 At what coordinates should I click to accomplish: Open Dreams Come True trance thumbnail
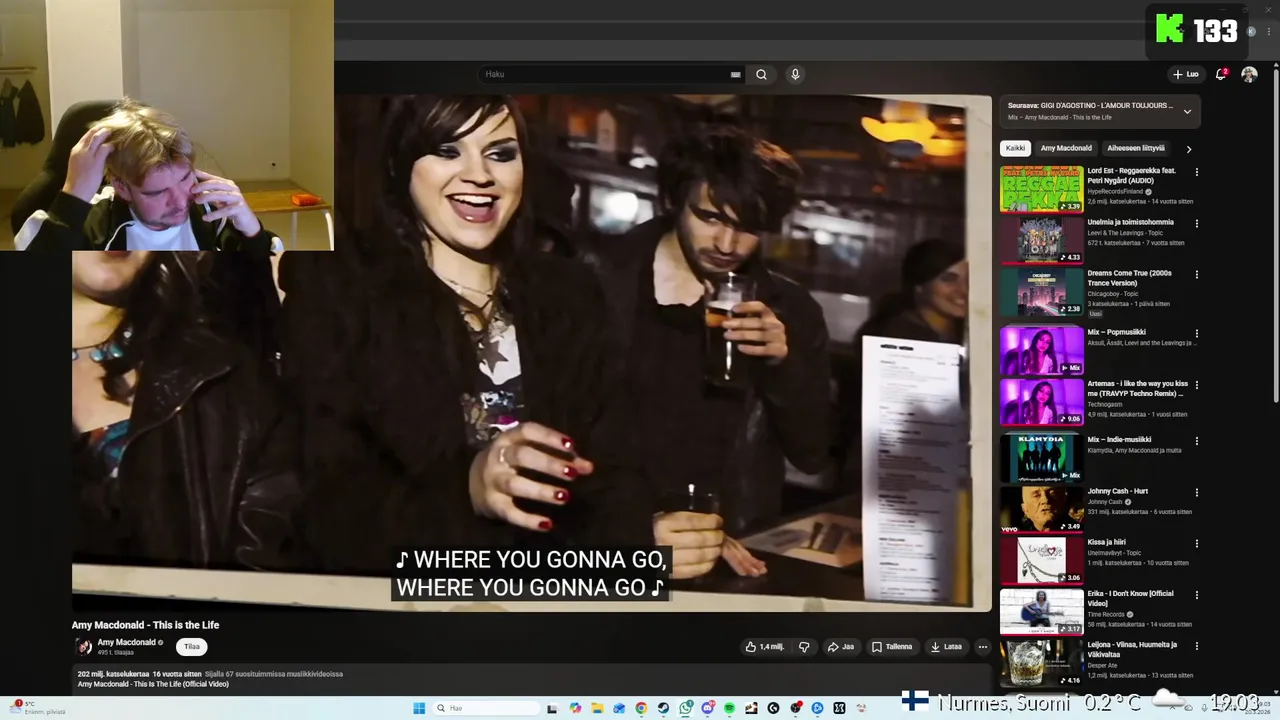pyautogui.click(x=1041, y=291)
